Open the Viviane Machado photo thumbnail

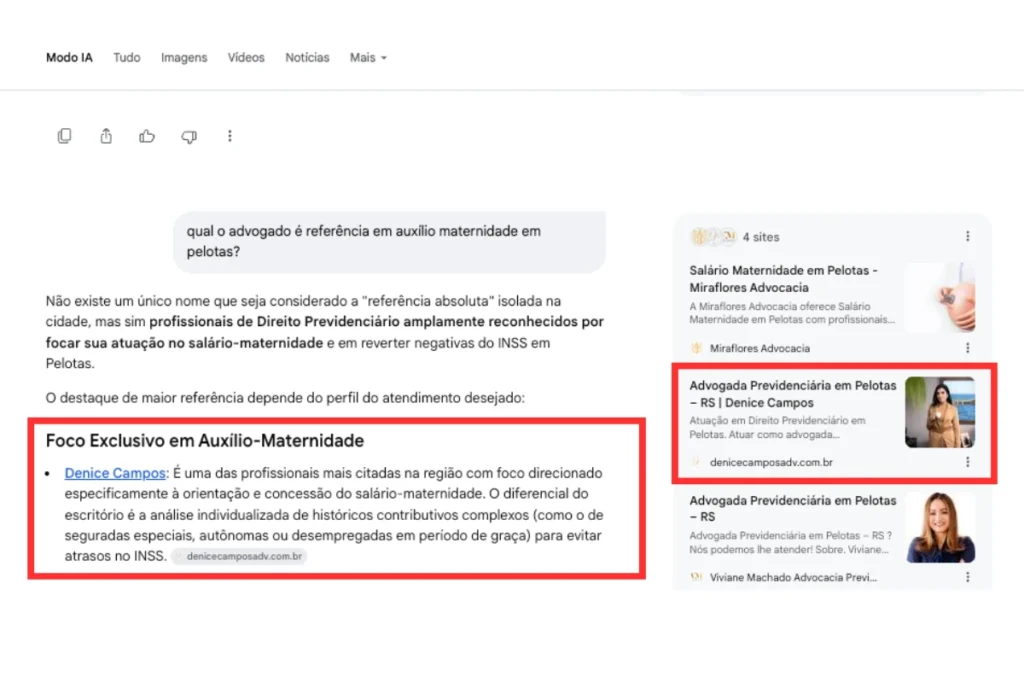tap(940, 528)
